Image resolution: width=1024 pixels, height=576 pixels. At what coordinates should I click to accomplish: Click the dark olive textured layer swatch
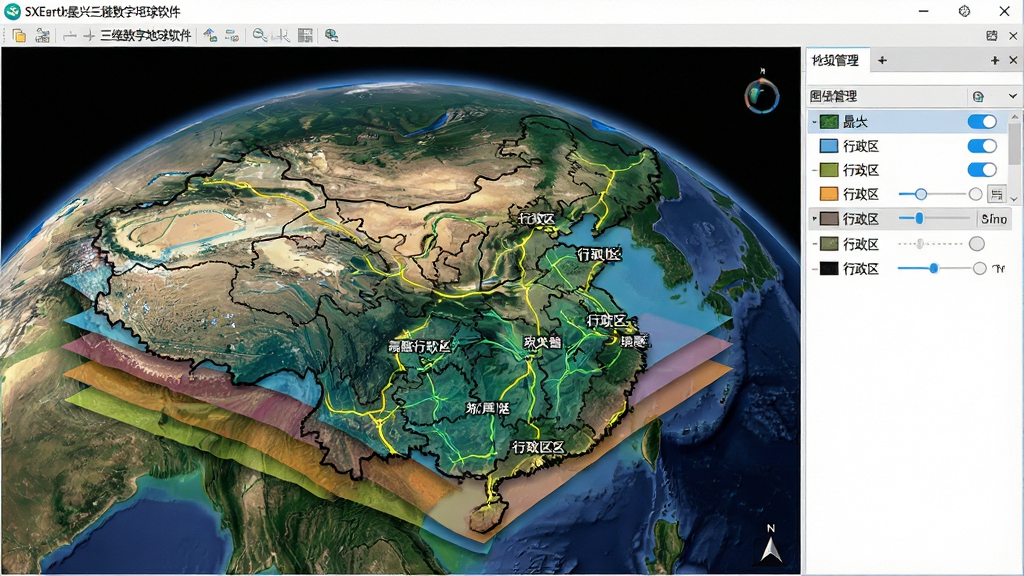[829, 244]
